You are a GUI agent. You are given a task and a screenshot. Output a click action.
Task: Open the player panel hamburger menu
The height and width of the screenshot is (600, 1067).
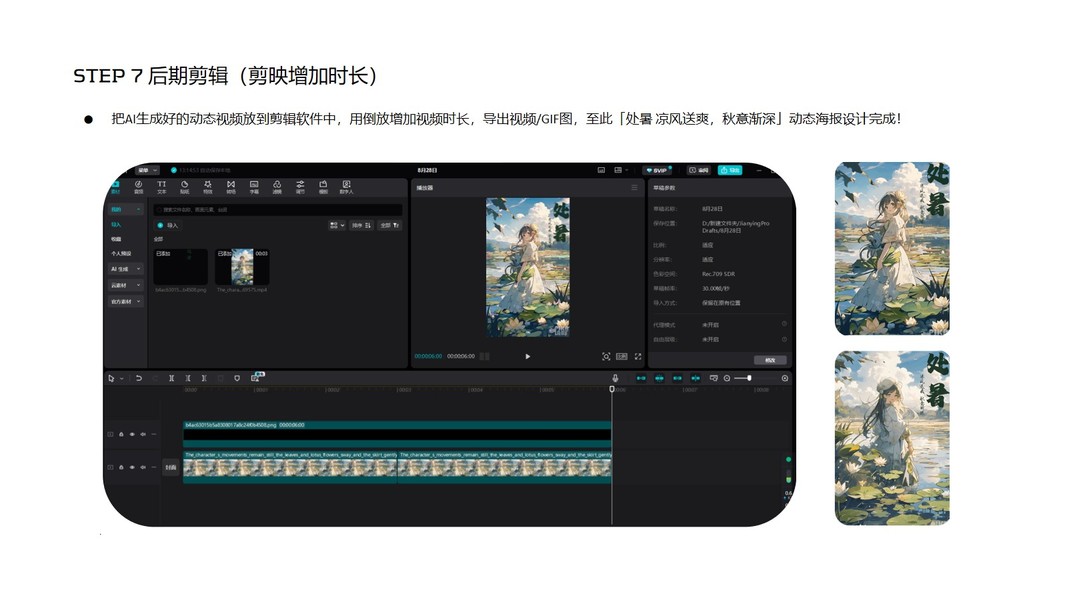(634, 188)
